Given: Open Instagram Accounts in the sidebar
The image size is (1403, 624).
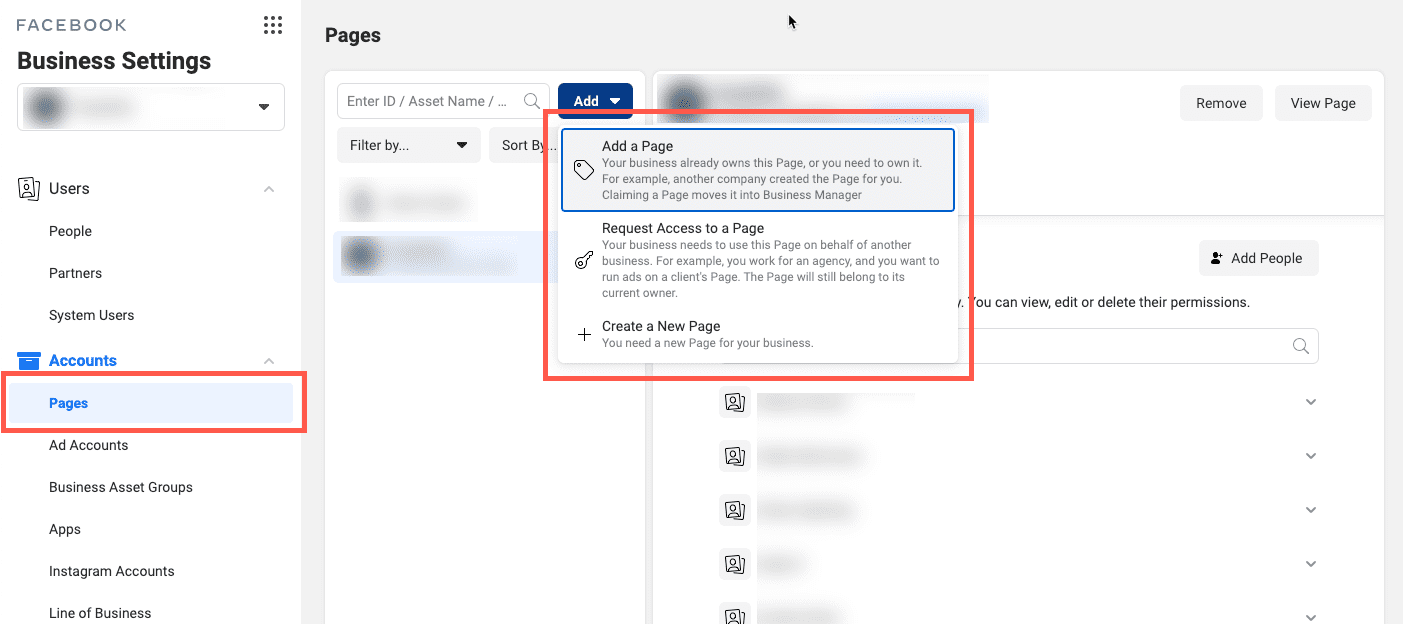Looking at the screenshot, I should point(111,571).
